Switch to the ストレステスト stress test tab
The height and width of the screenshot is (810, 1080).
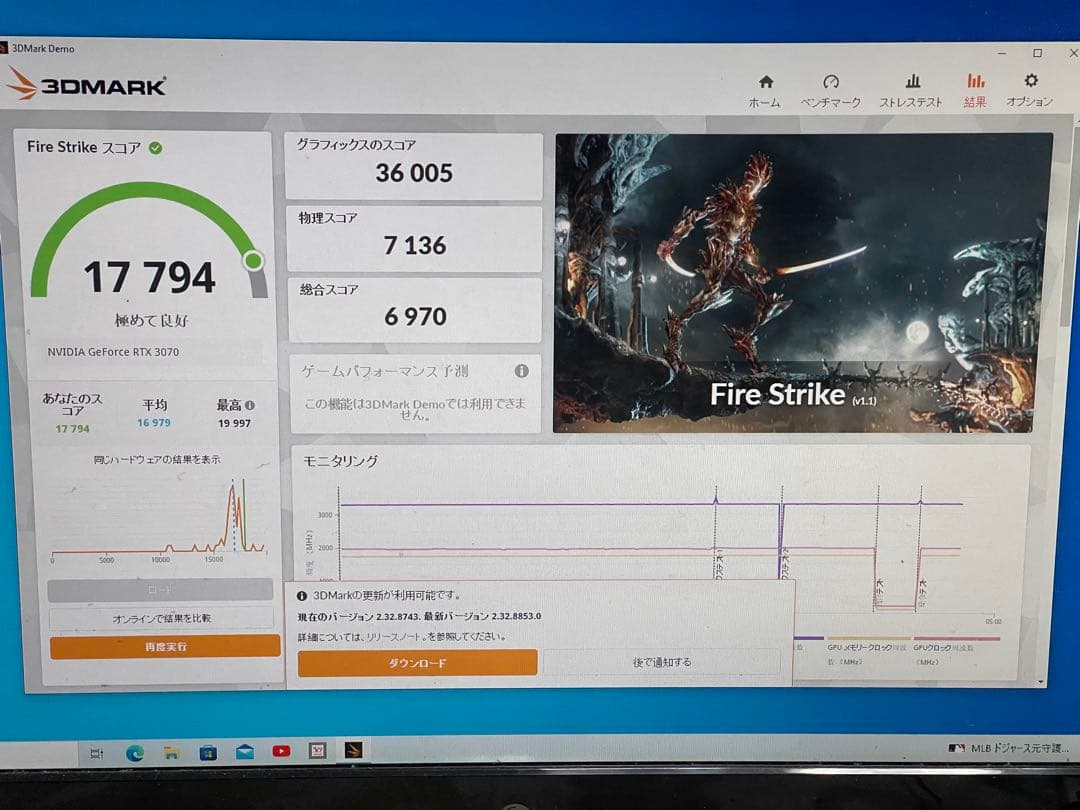click(911, 92)
